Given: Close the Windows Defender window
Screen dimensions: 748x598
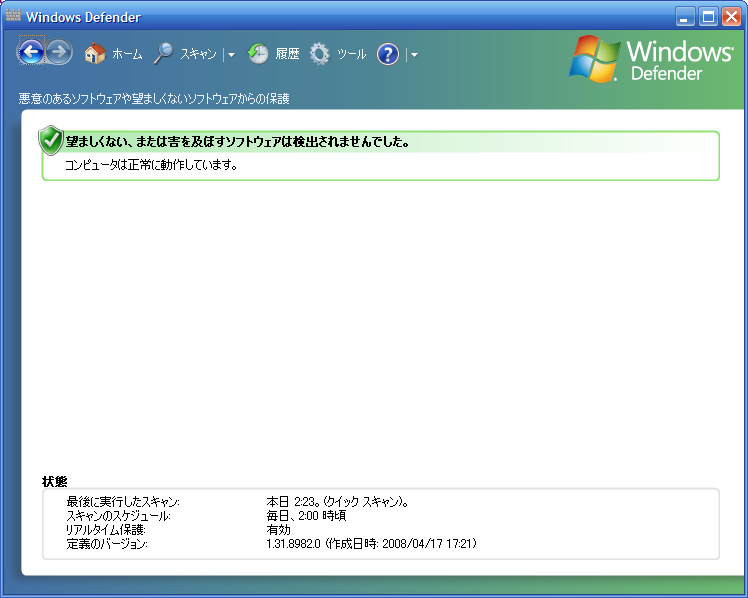Looking at the screenshot, I should [x=731, y=17].
